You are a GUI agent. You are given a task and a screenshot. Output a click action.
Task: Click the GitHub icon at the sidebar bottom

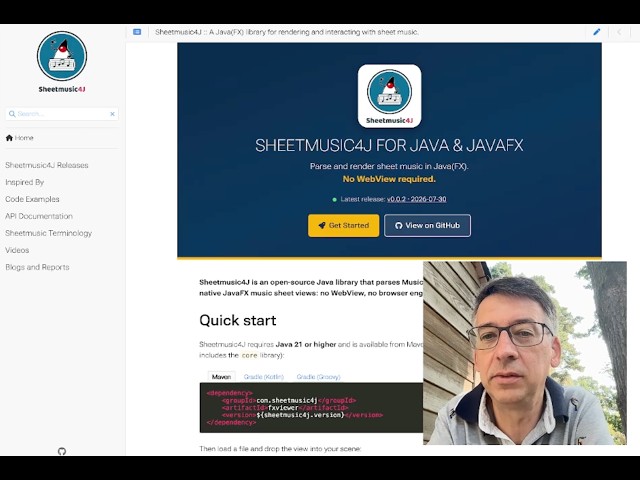62,451
